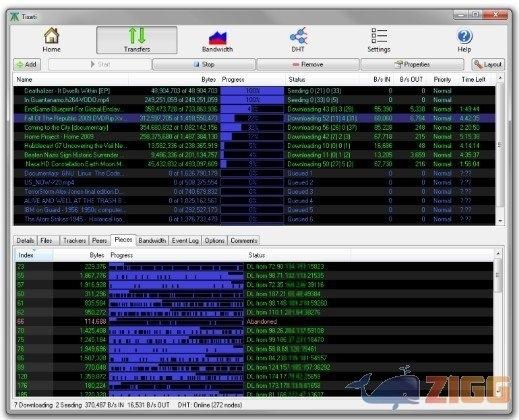This screenshot has width=519, height=420.
Task: Sort pieces by Index column
Action: [x=34, y=255]
